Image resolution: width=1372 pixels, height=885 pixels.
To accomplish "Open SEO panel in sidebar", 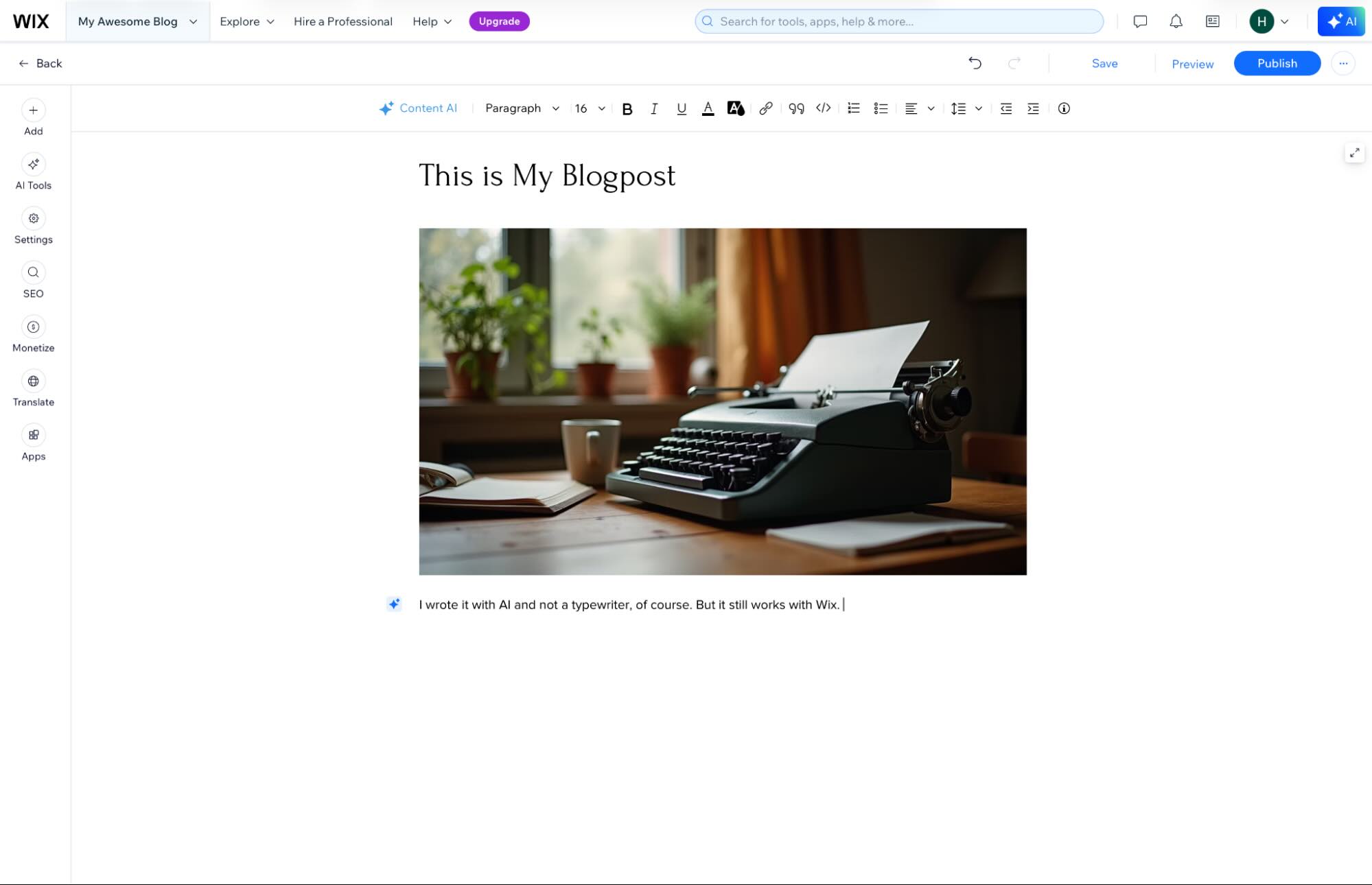I will click(33, 279).
